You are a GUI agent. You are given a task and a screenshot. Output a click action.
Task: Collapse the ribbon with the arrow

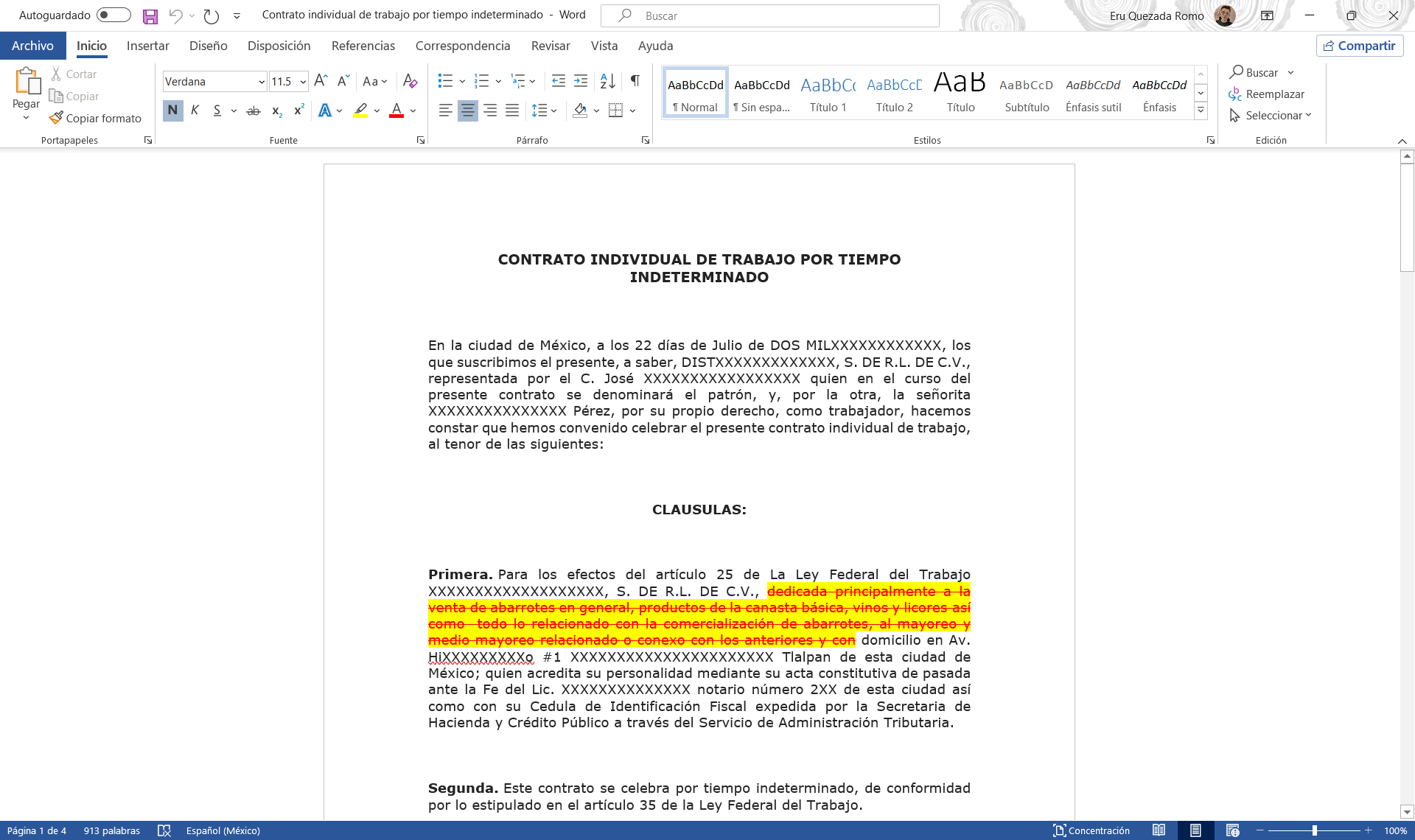click(1402, 141)
